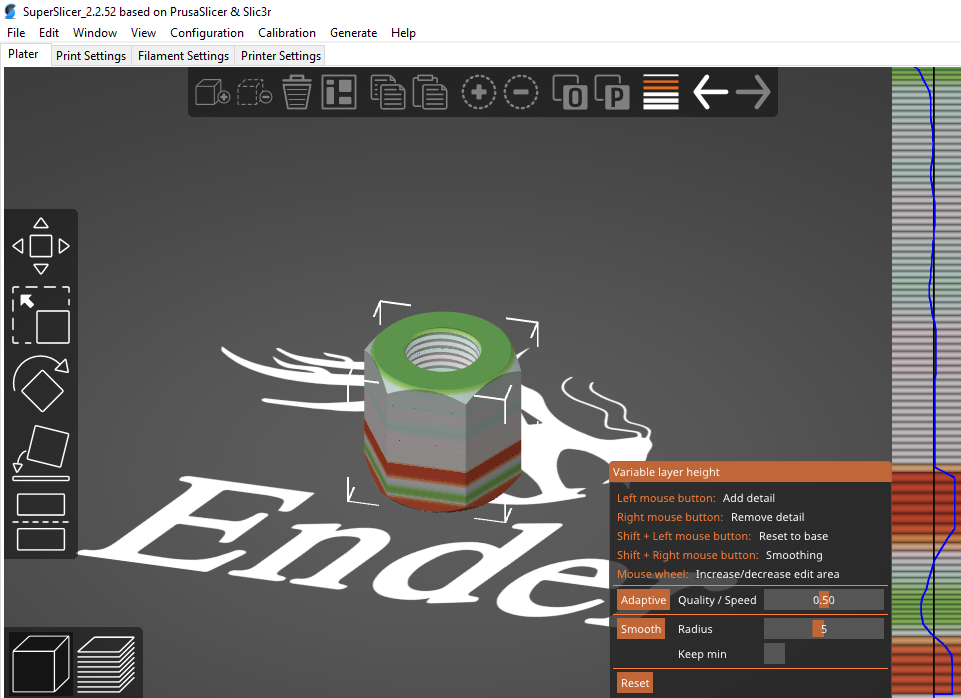961x698 pixels.
Task: Open the File menu
Action: click(x=16, y=32)
